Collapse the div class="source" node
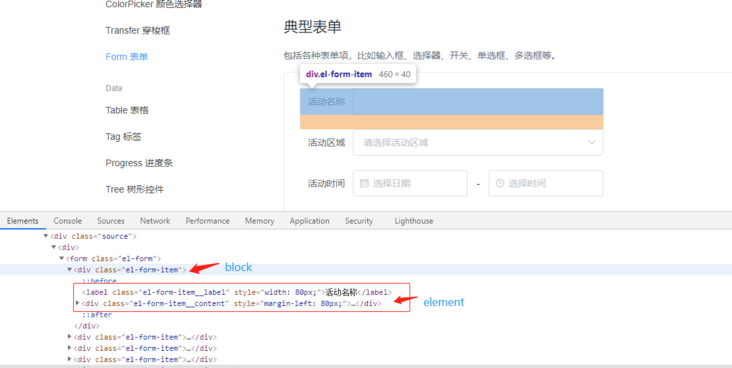 [46, 236]
